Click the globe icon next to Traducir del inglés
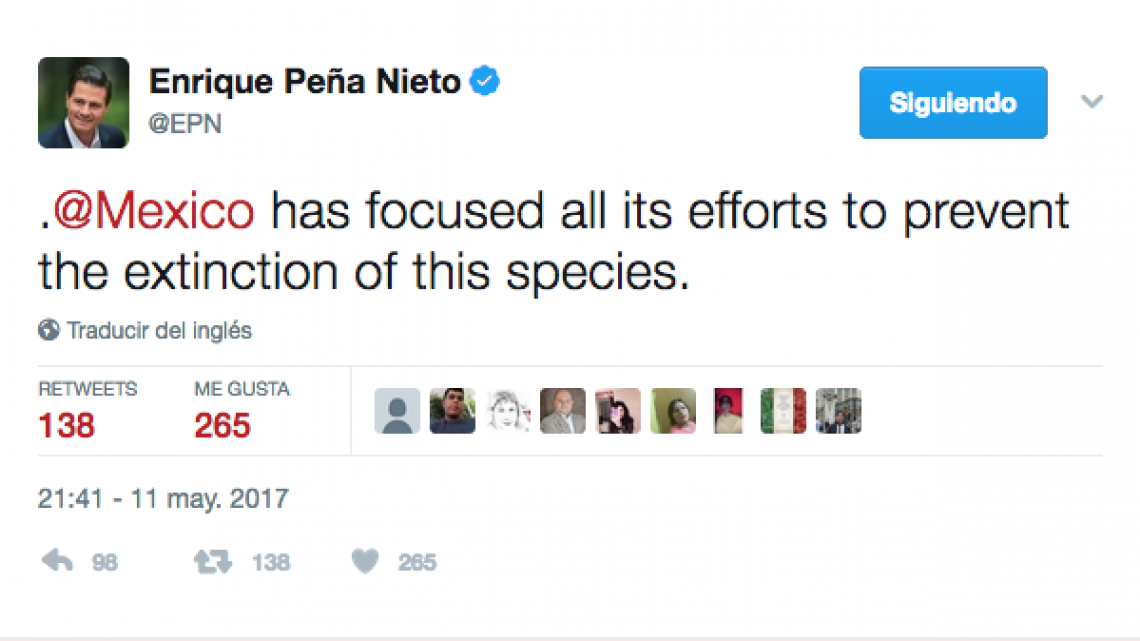 pos(48,330)
